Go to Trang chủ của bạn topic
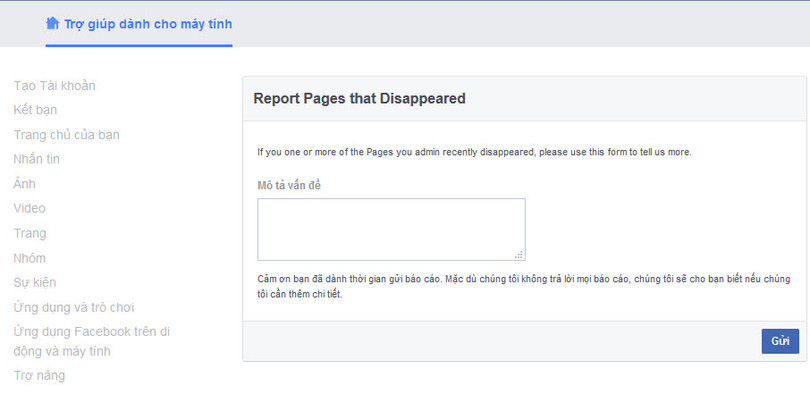This screenshot has width=810, height=409. tap(67, 135)
